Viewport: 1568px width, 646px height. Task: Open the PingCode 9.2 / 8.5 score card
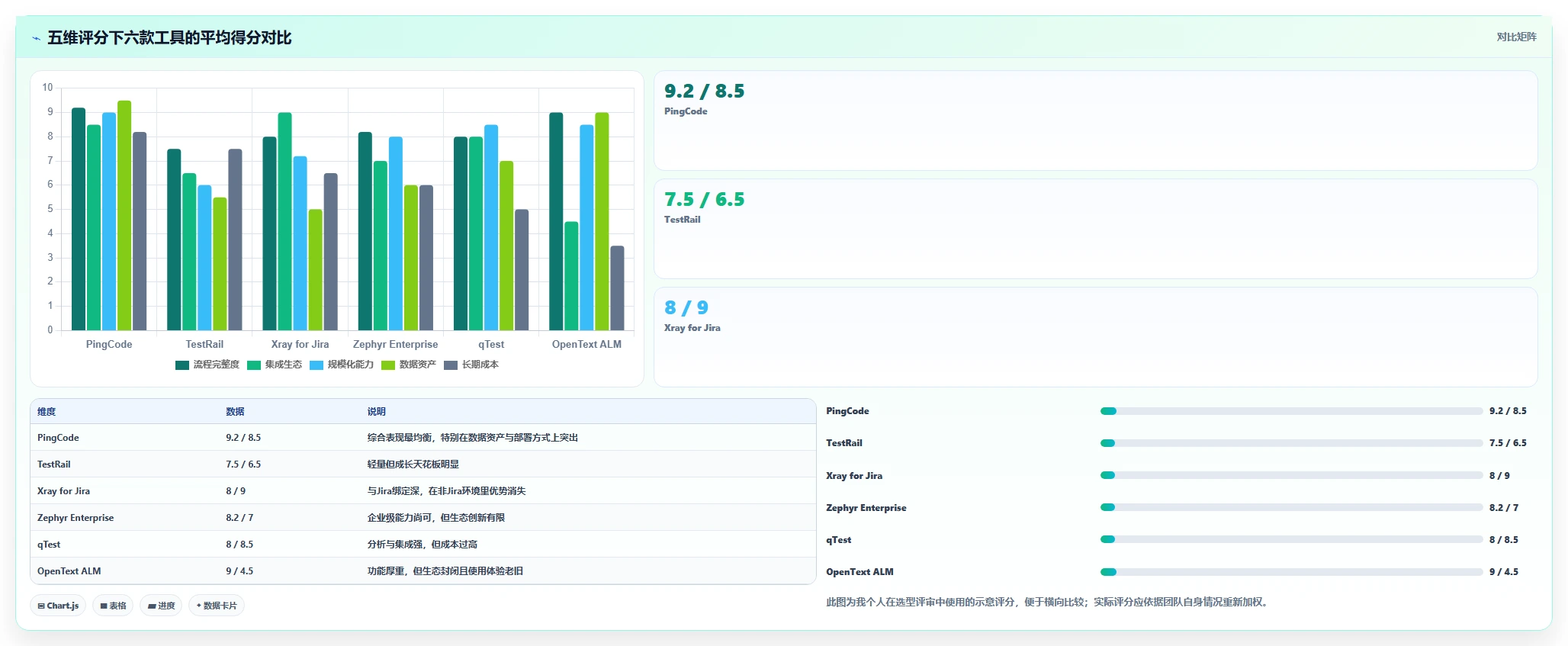coord(1095,121)
